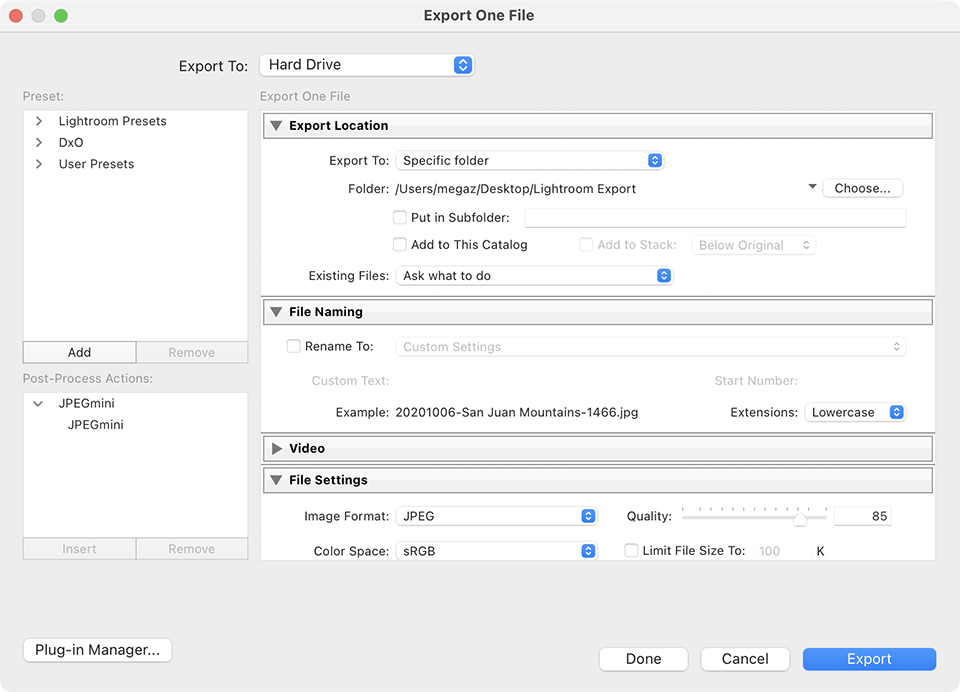Collapse the File Naming section triangle

[277, 312]
